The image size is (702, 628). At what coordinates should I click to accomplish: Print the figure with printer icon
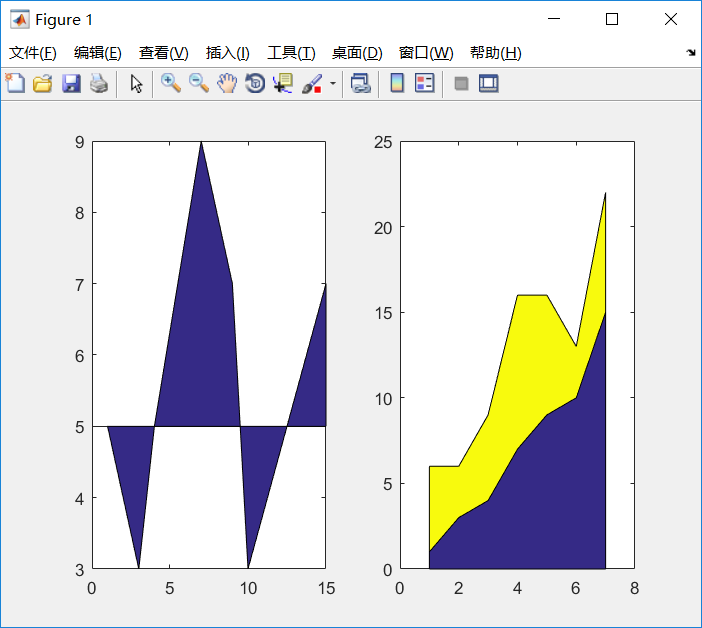(x=99, y=83)
